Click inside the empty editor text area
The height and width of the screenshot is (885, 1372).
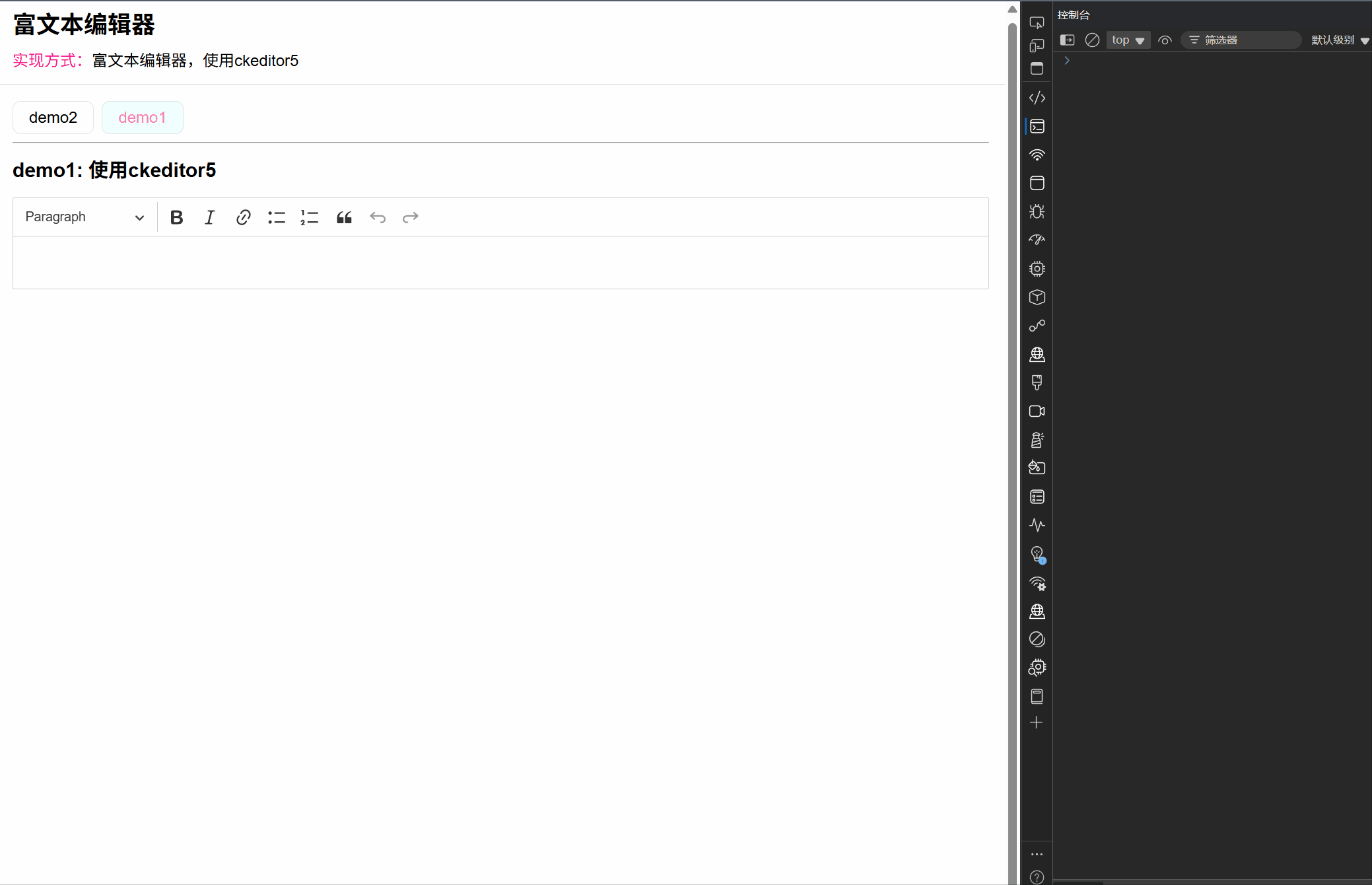point(500,262)
